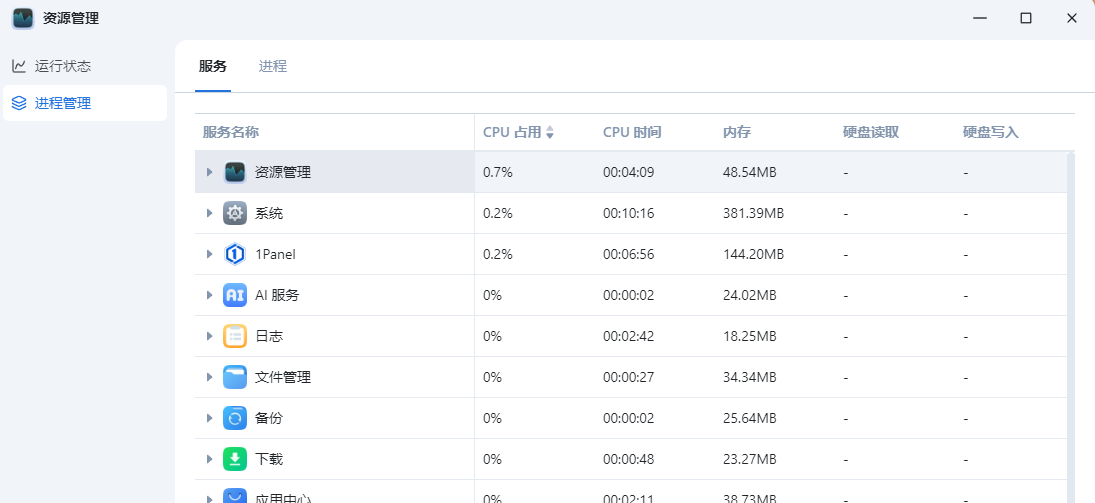Select the 服务 tab
The height and width of the screenshot is (503, 1095).
coord(213,67)
